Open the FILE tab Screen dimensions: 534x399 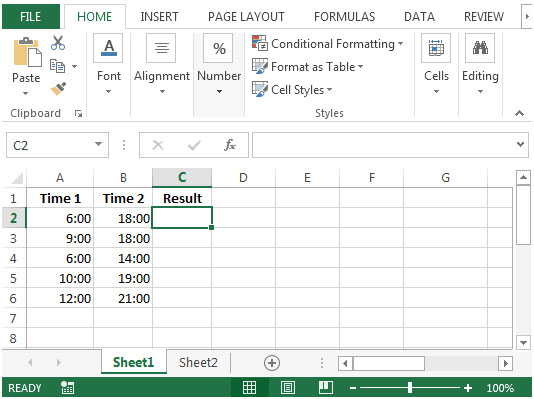pyautogui.click(x=31, y=16)
